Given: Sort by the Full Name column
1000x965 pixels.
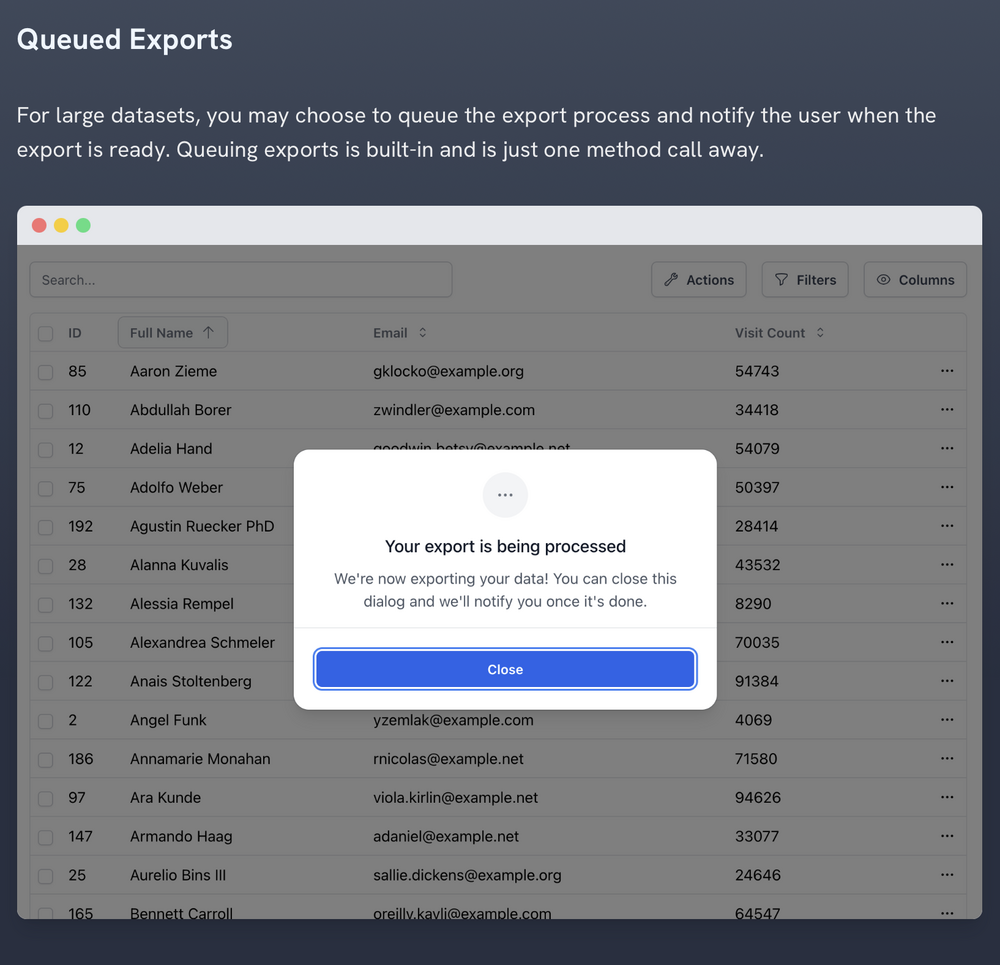Looking at the screenshot, I should pyautogui.click(x=172, y=332).
